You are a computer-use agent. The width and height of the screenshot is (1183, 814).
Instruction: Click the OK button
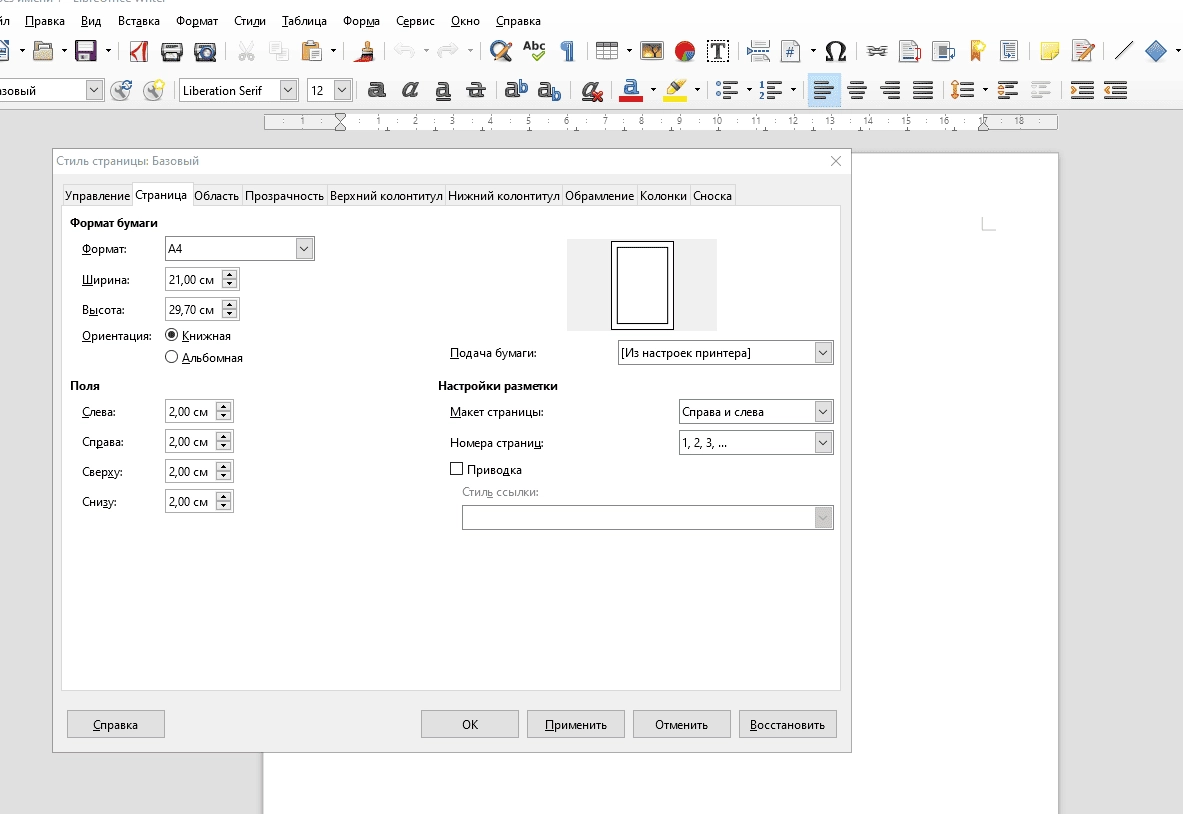(470, 724)
